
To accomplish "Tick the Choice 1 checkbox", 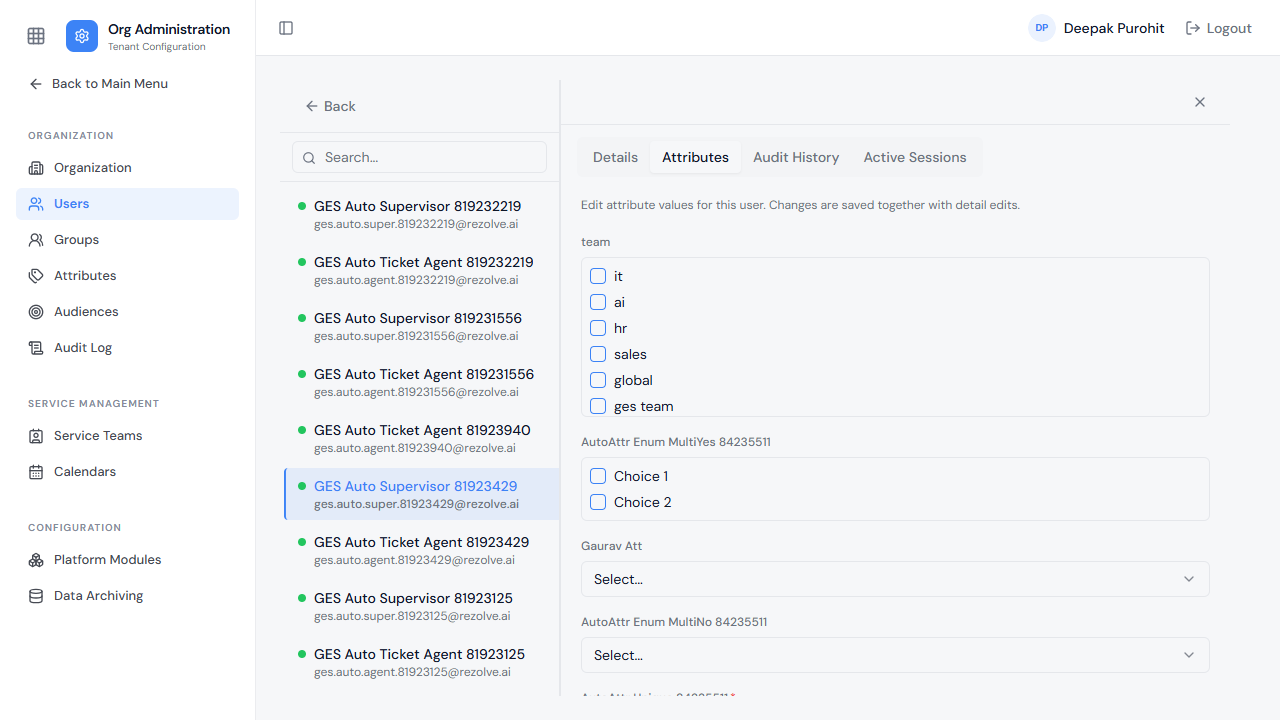I will click(598, 476).
